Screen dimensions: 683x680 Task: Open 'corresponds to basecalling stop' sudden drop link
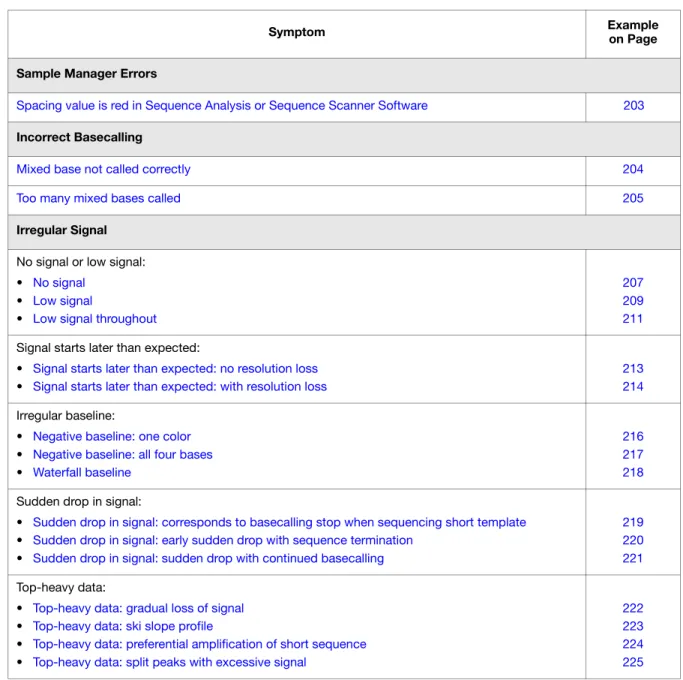tap(279, 522)
